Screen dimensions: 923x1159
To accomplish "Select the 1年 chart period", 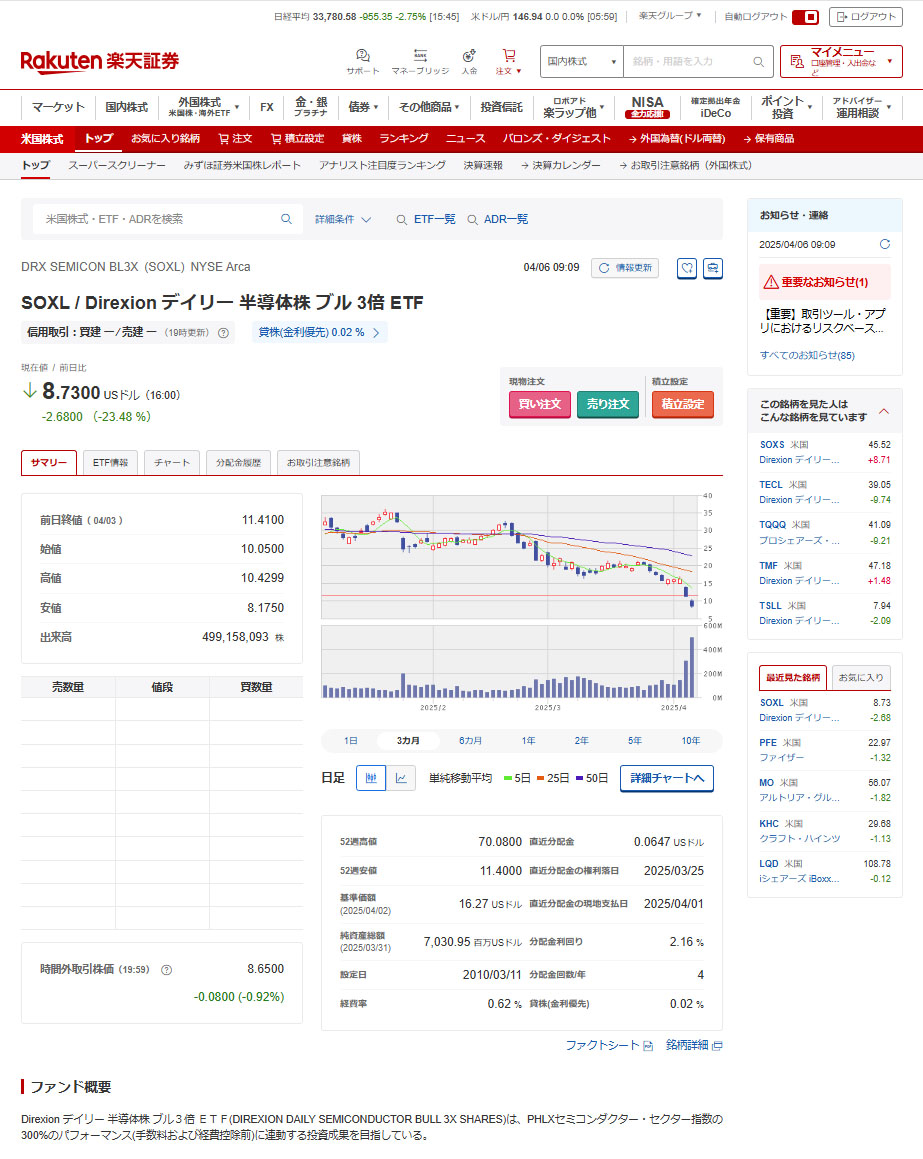I will pyautogui.click(x=528, y=741).
